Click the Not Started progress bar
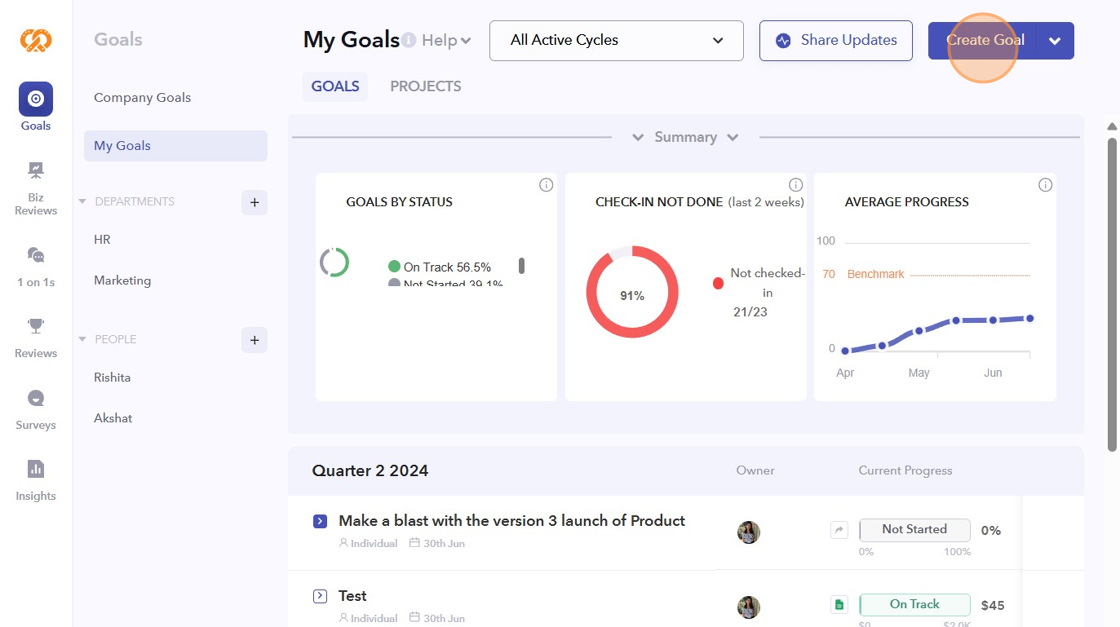Viewport: 1120px width, 627px height. tap(914, 530)
